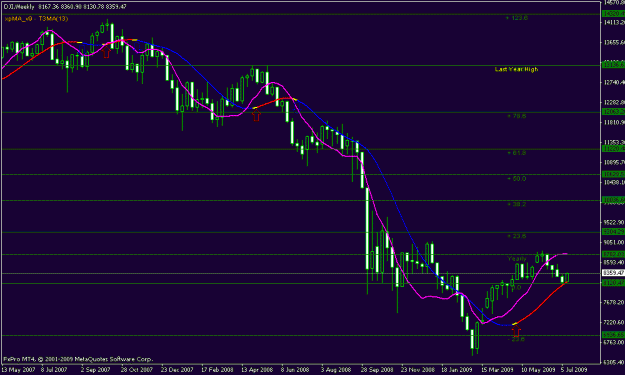This screenshot has width=625, height=375.
Task: Click the '23 Dec 2007' date on time axis
Action: 177,369
